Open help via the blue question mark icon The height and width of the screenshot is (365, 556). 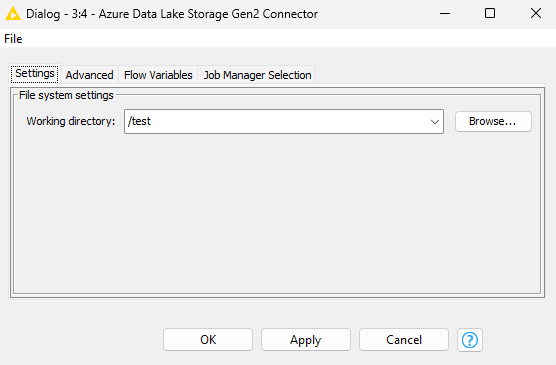pyautogui.click(x=470, y=340)
